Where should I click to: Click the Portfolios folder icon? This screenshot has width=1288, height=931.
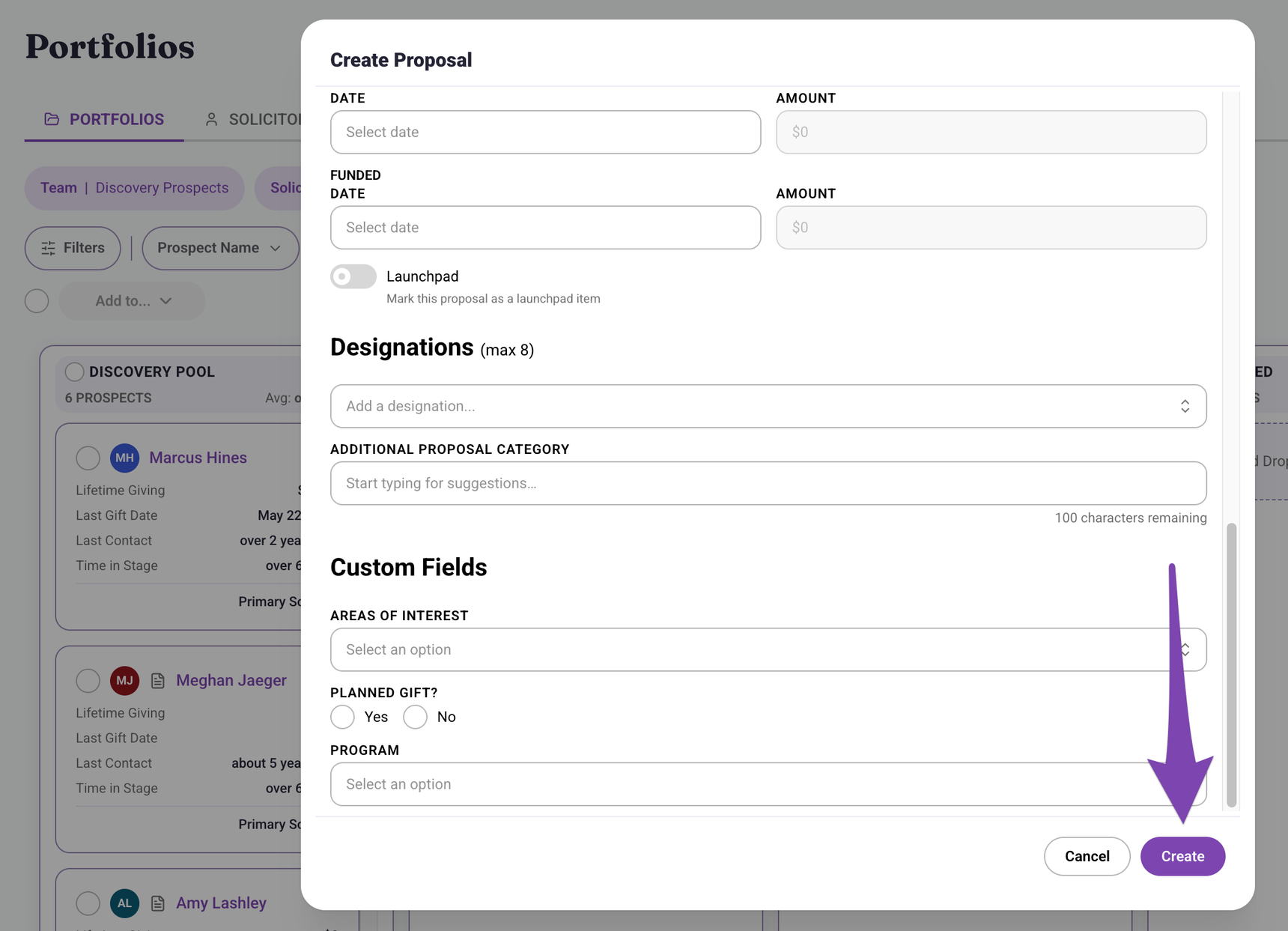pos(52,119)
